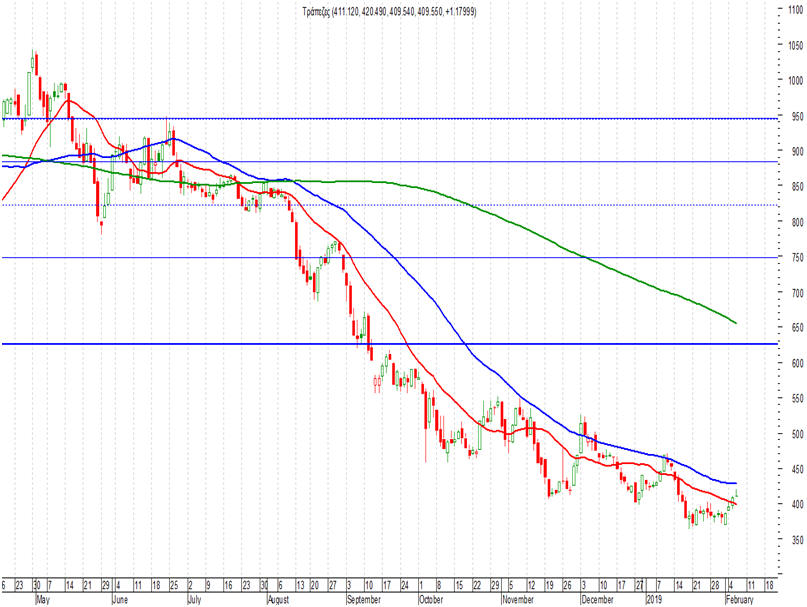Image resolution: width=807 pixels, height=607 pixels.
Task: Select the 450 price axis label
Action: point(797,469)
